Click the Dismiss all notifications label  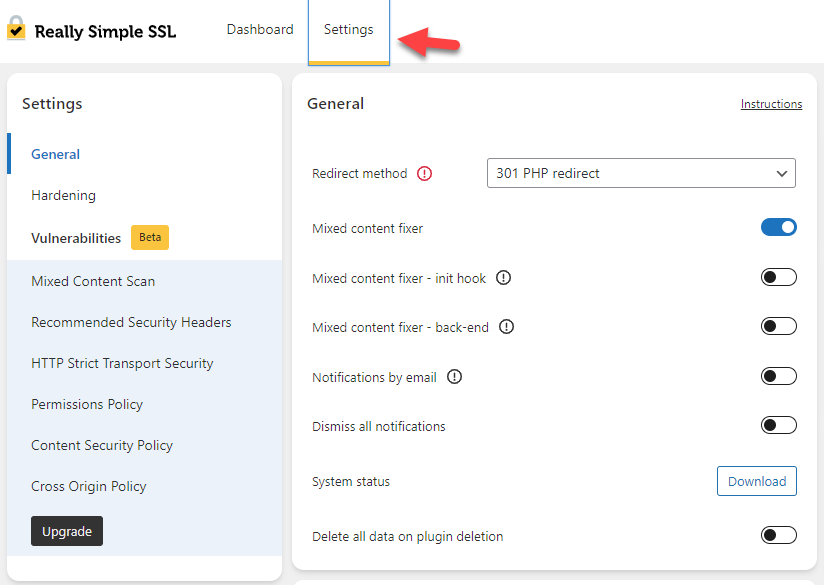378,426
